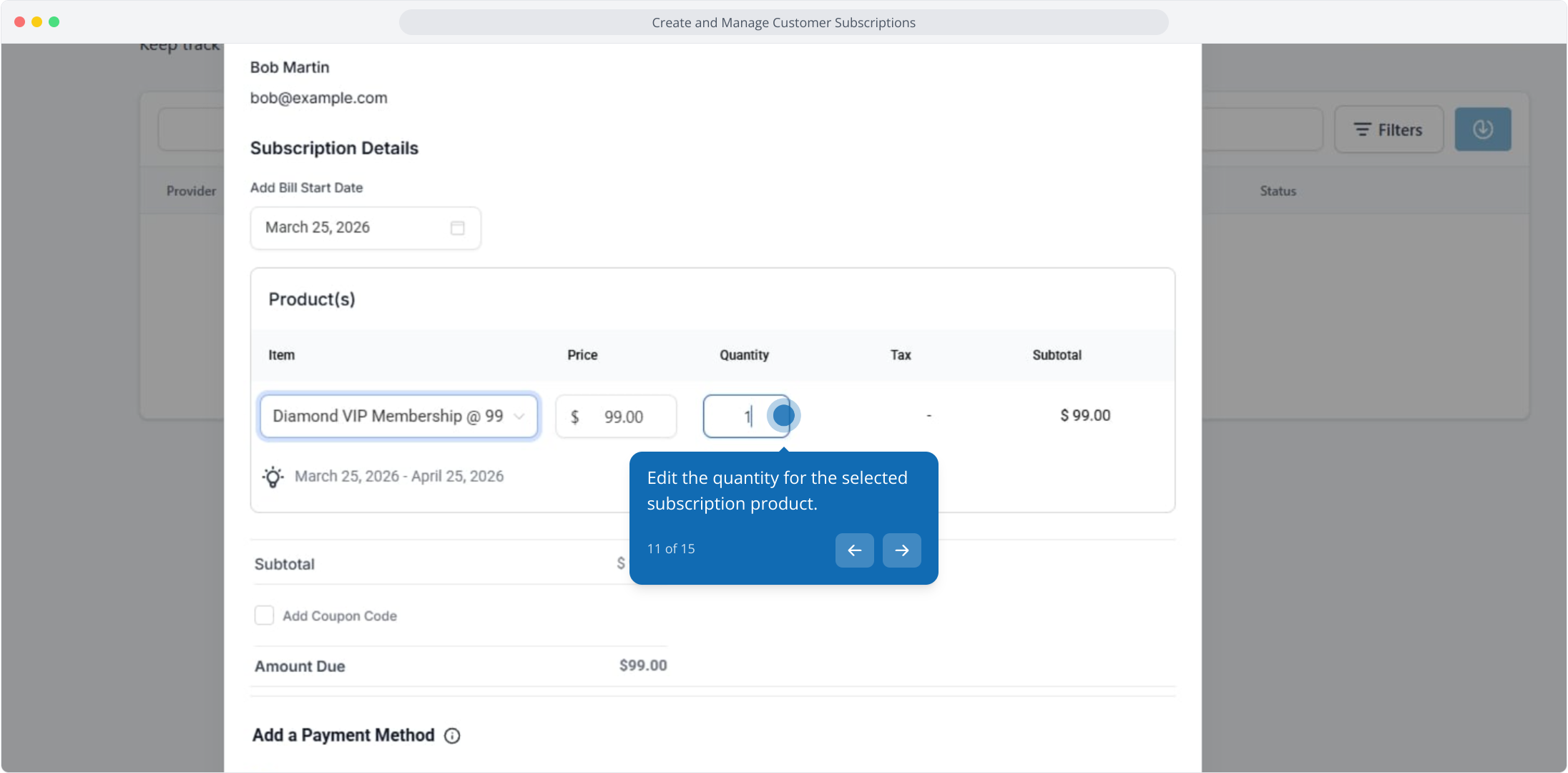Click the calendar icon in date field
This screenshot has height=773, width=1568.
pyautogui.click(x=457, y=228)
